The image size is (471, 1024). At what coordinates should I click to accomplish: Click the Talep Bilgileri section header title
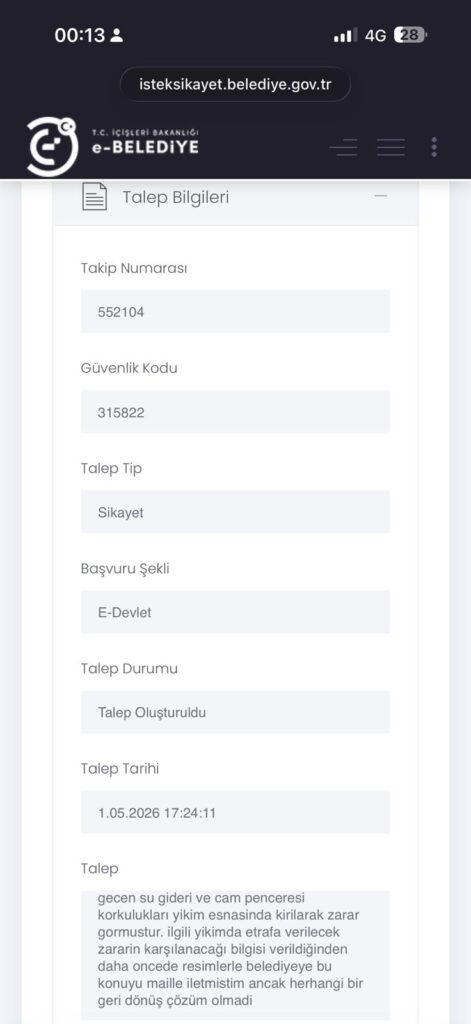tap(176, 197)
